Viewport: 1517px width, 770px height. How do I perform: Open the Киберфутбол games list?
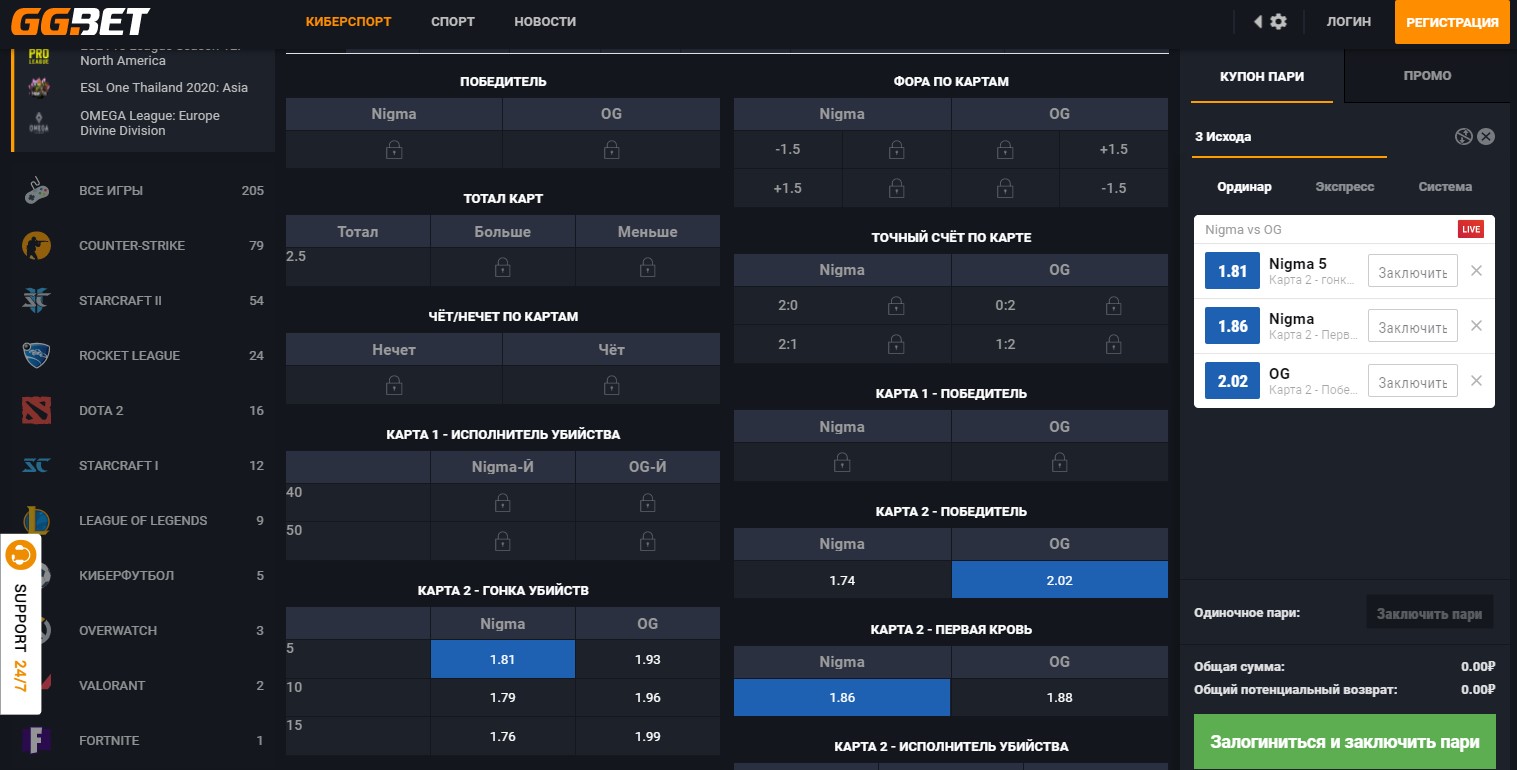point(143,575)
